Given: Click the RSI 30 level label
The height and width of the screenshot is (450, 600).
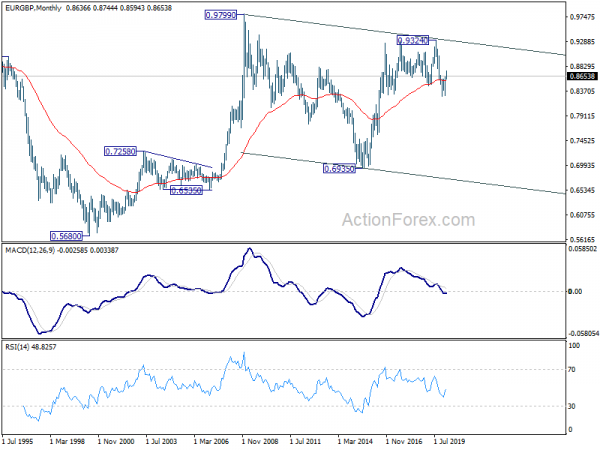Looking at the screenshot, I should pos(572,406).
